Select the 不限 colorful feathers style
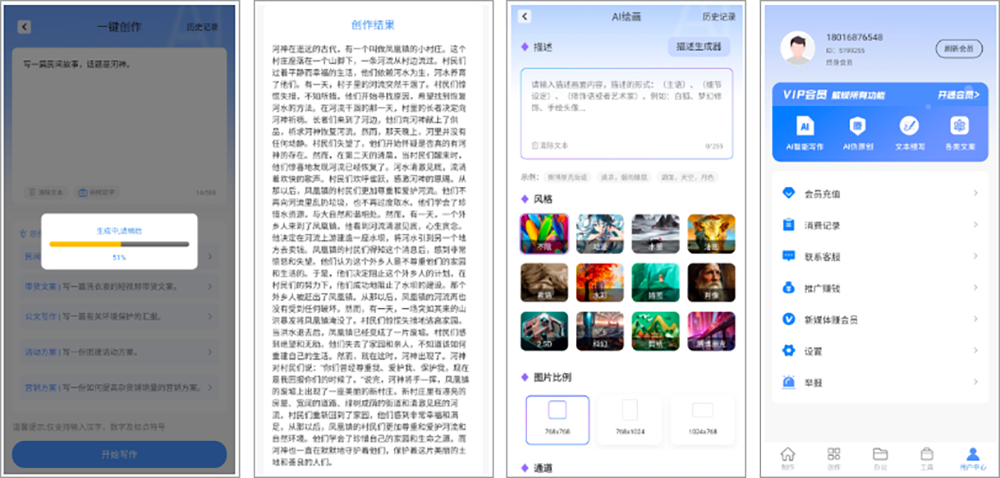The width and height of the screenshot is (1000, 478). pyautogui.click(x=544, y=234)
